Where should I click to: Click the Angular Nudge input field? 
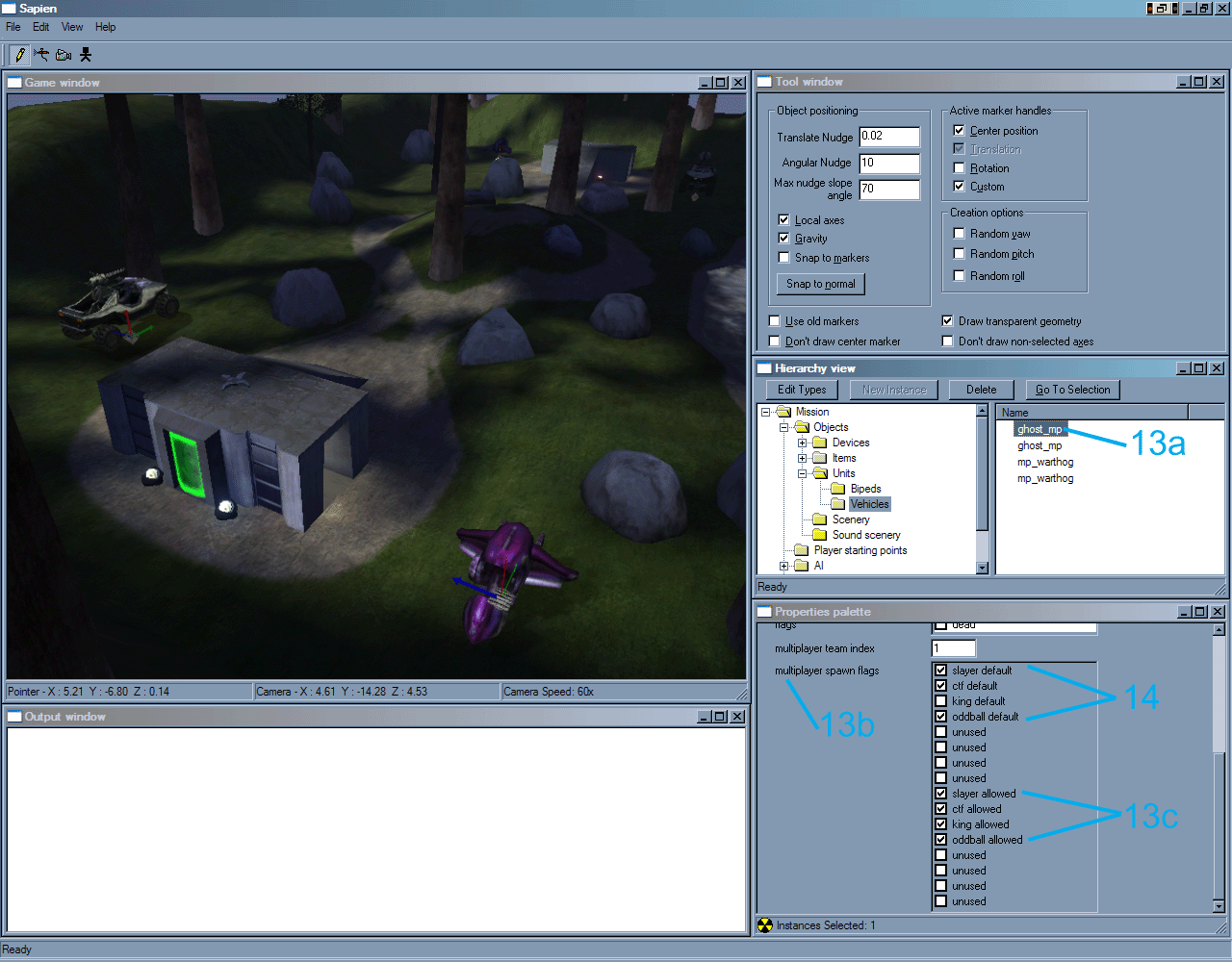point(889,164)
